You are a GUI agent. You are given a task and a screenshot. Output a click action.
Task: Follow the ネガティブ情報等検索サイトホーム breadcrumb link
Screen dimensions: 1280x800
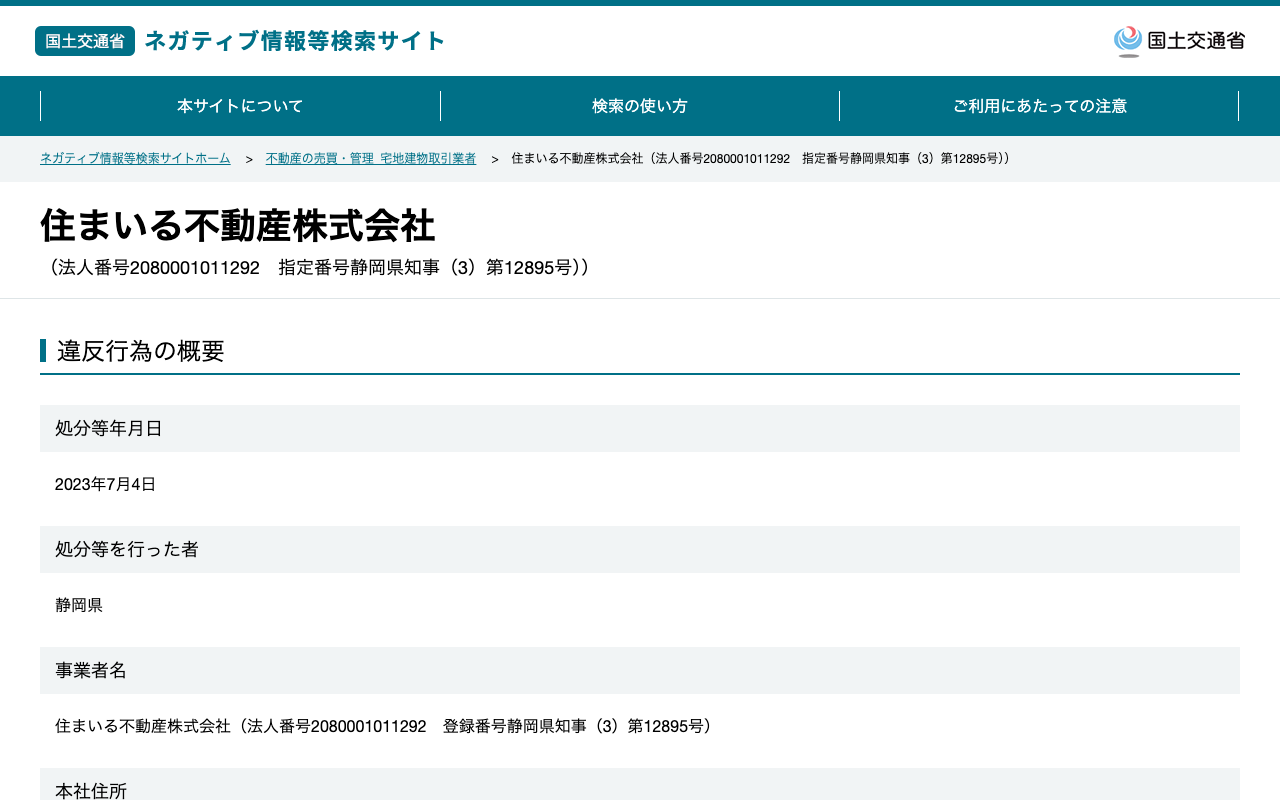point(135,159)
